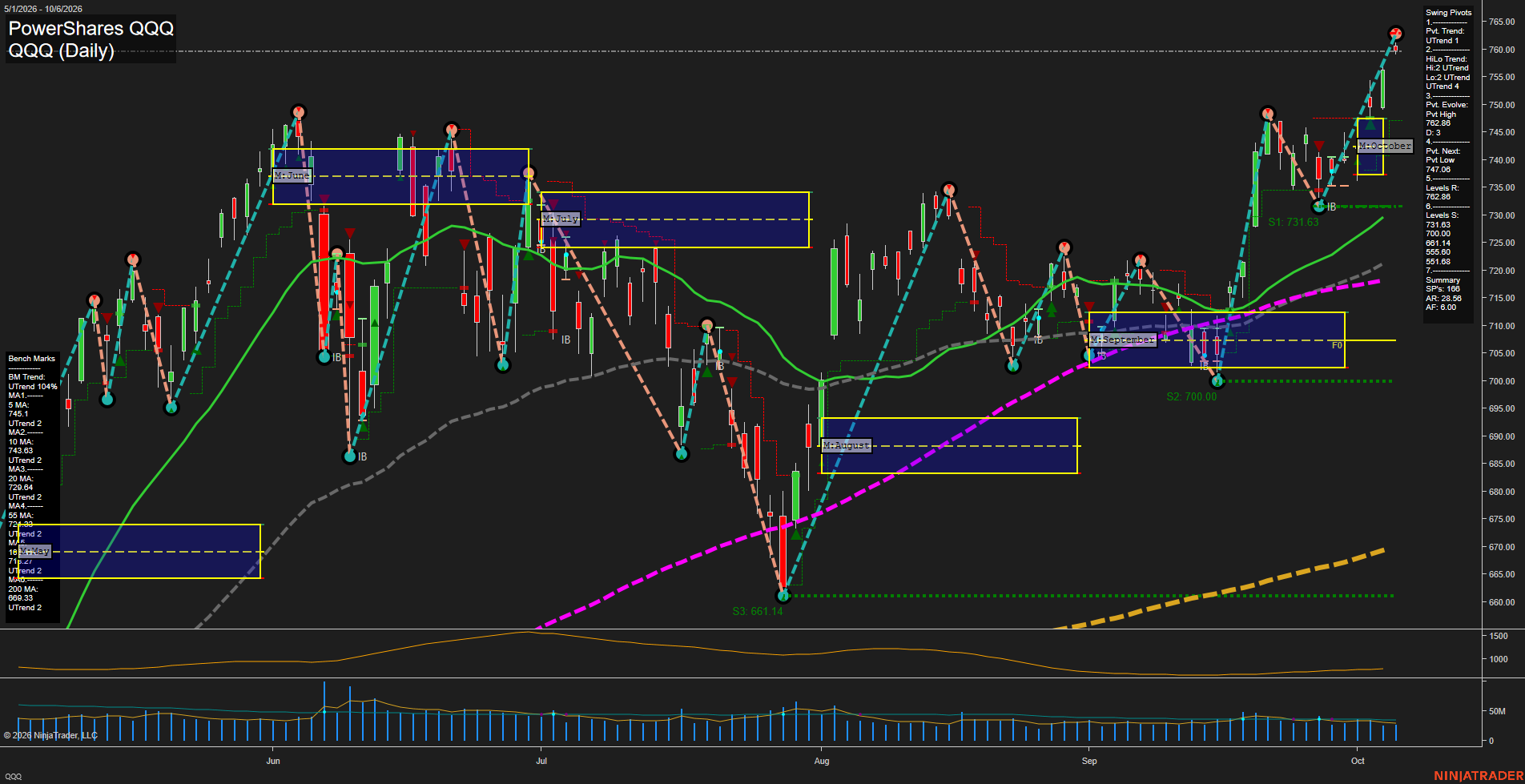This screenshot has width=1525, height=784.
Task: Click the Oct label on the time axis
Action: point(1358,761)
